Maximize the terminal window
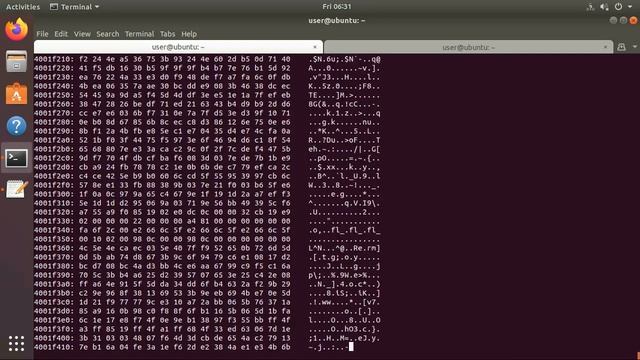The height and width of the screenshot is (360, 640). coord(623,20)
